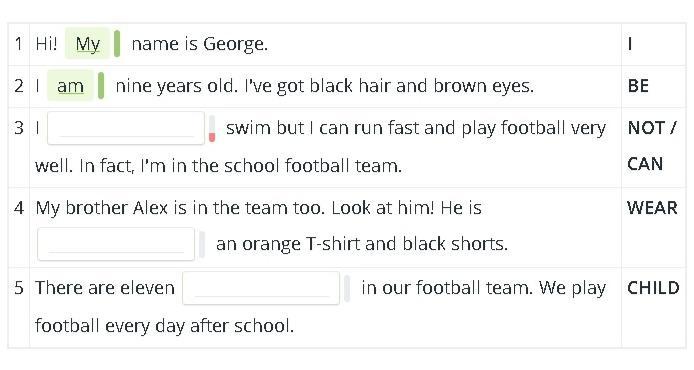Click the green status bar beside 'am'
Image resolution: width=694 pixels, height=370 pixels.
click(x=101, y=85)
